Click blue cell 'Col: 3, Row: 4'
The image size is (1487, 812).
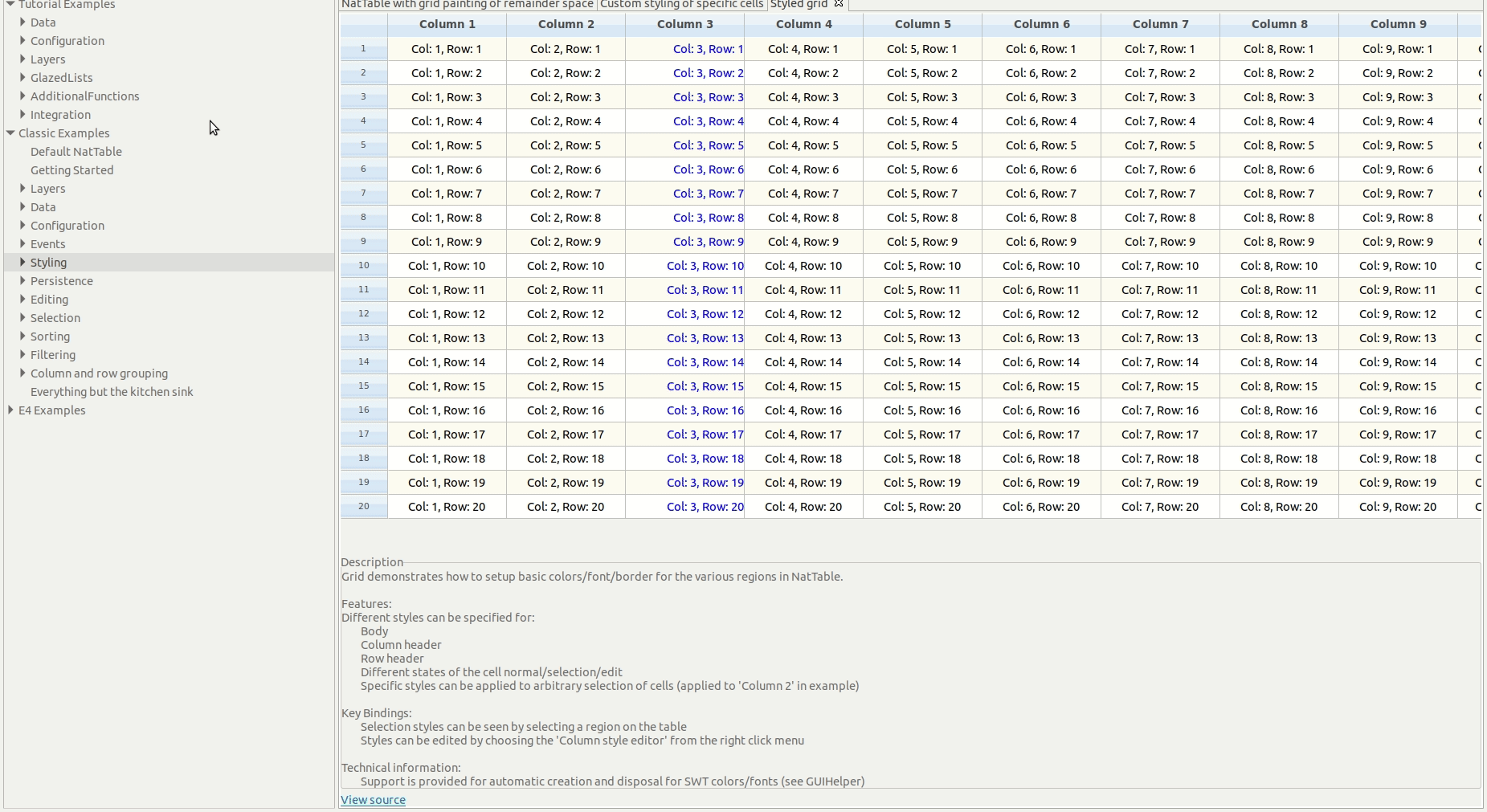(x=685, y=121)
